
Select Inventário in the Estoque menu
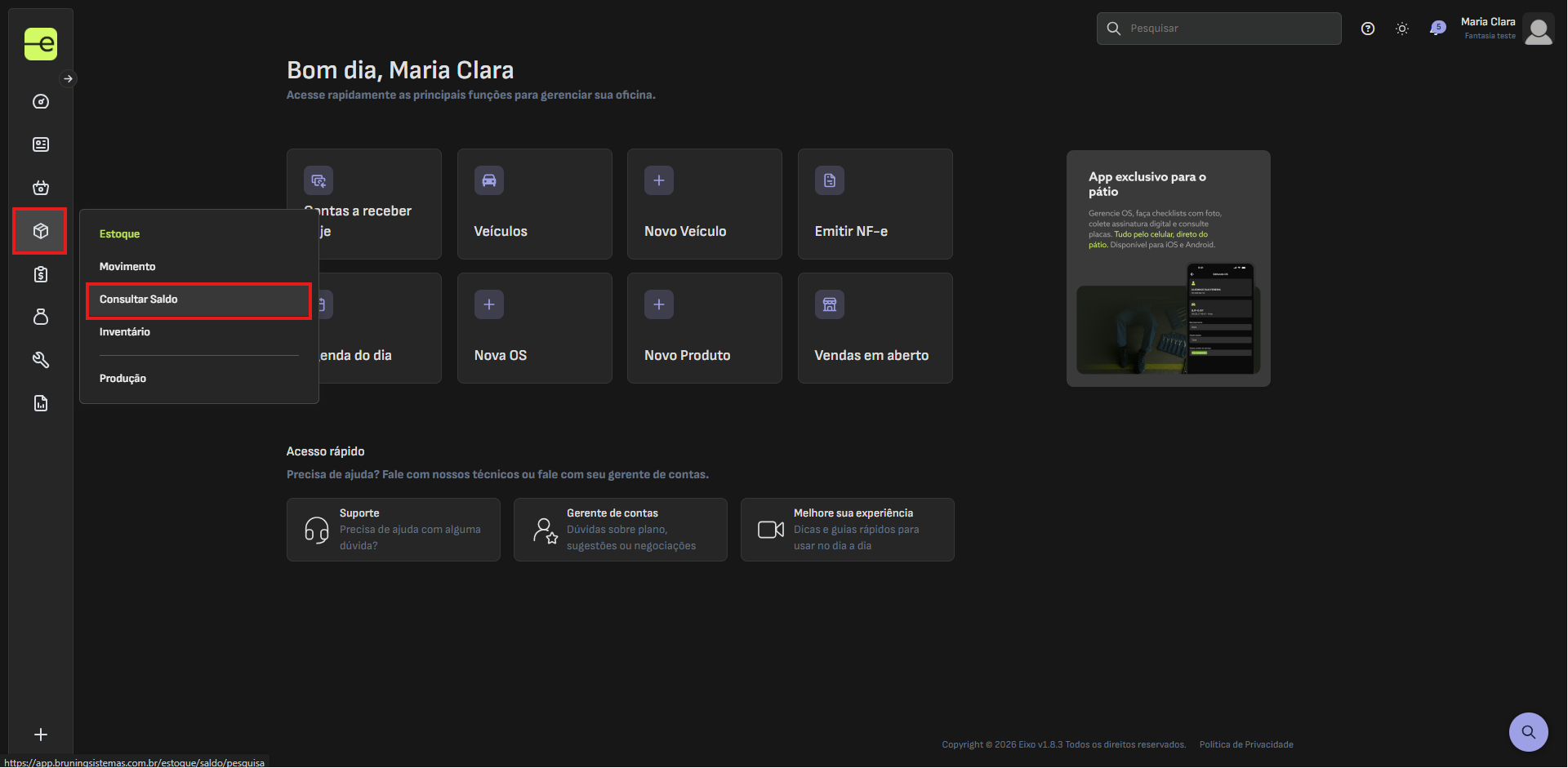[198, 332]
